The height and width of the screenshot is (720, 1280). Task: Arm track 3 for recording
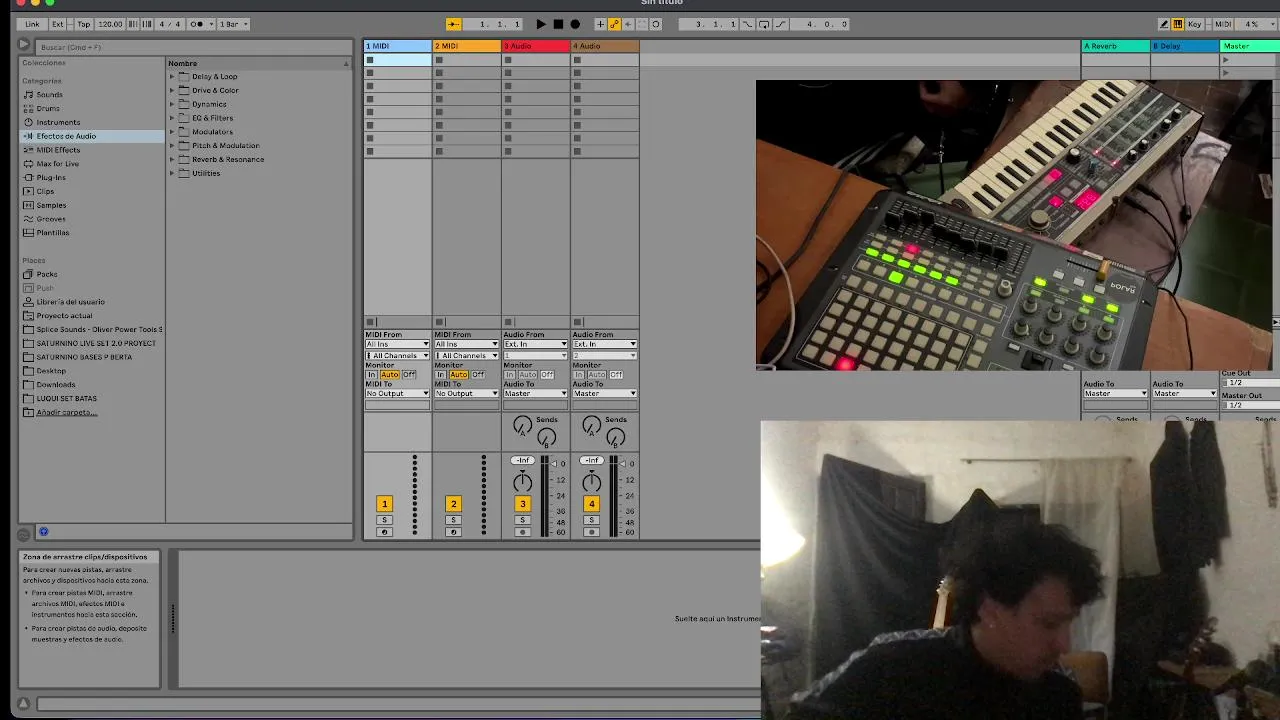522,532
